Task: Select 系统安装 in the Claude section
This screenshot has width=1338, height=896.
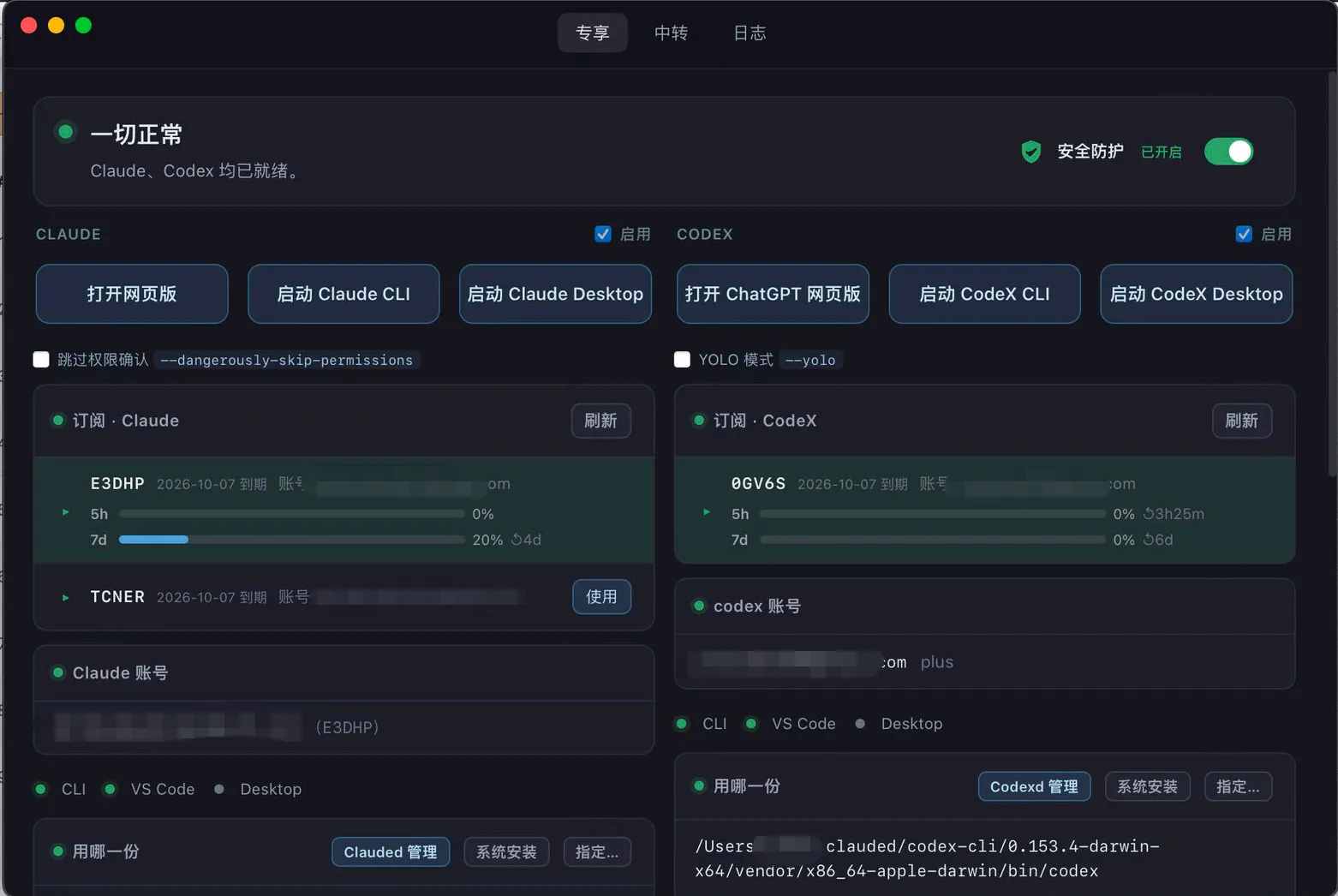Action: pos(506,852)
